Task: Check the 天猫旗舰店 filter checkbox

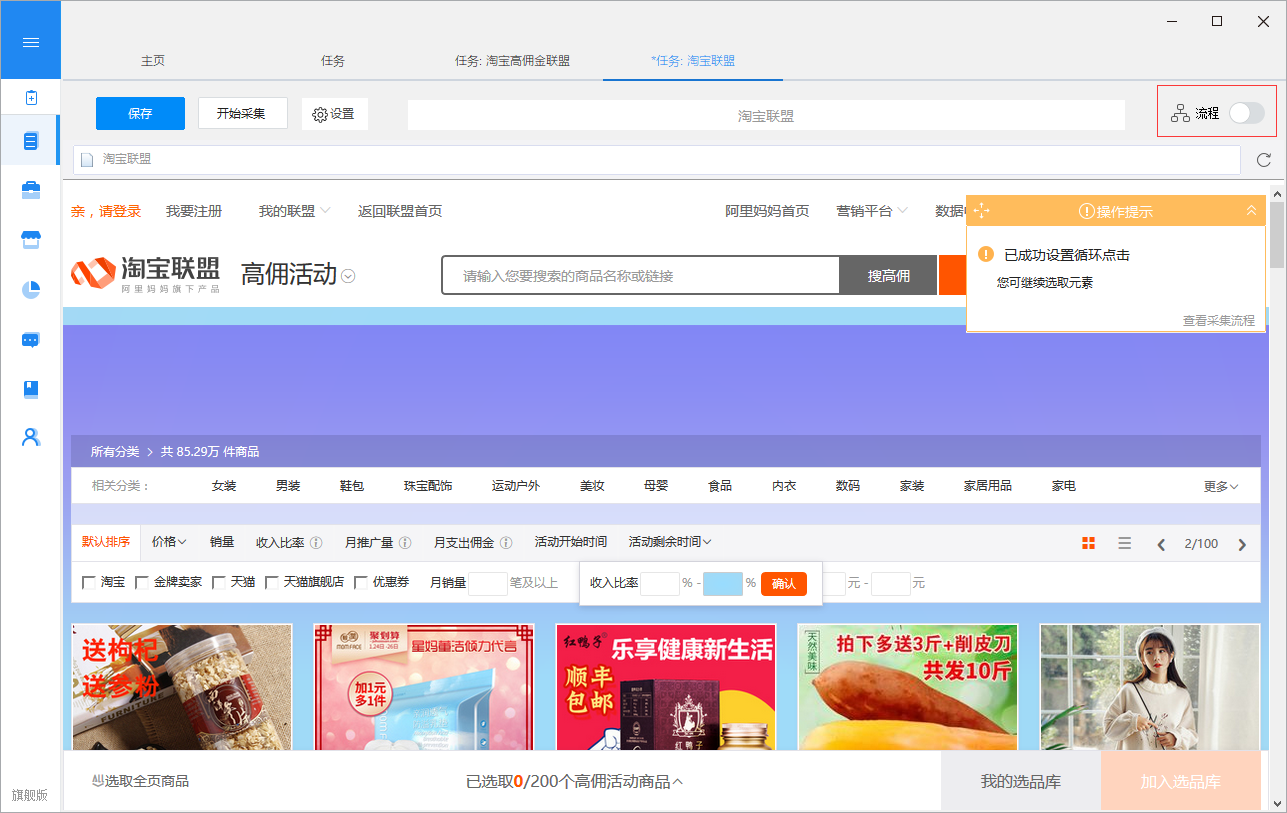Action: (x=272, y=582)
